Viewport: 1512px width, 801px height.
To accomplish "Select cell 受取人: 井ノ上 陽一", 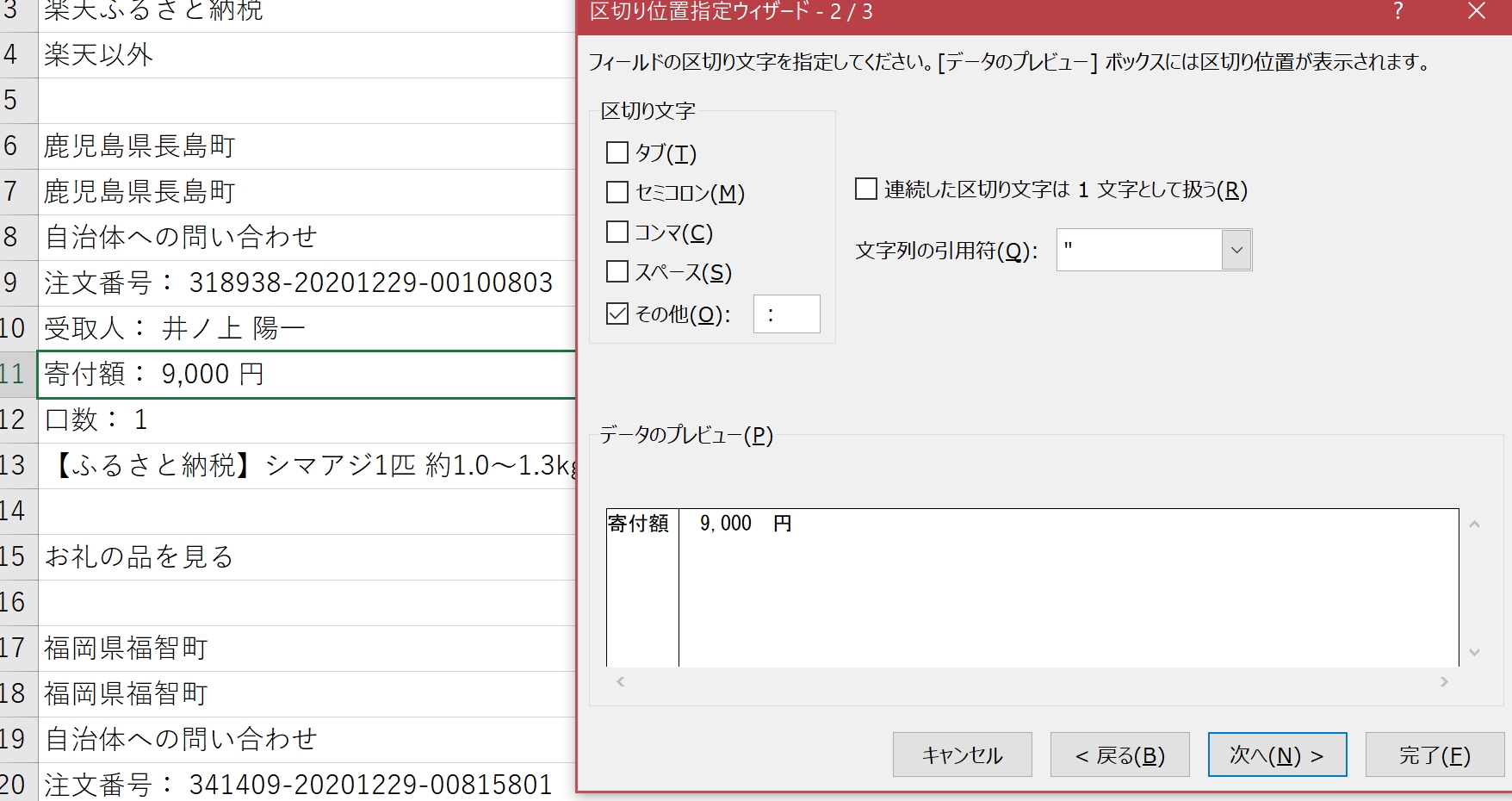I will tap(307, 329).
